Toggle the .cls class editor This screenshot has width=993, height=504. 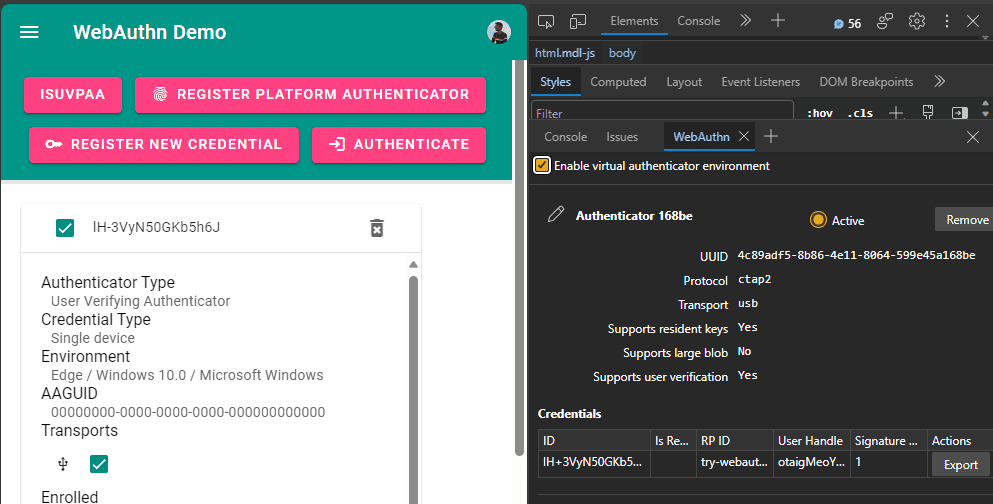(860, 113)
